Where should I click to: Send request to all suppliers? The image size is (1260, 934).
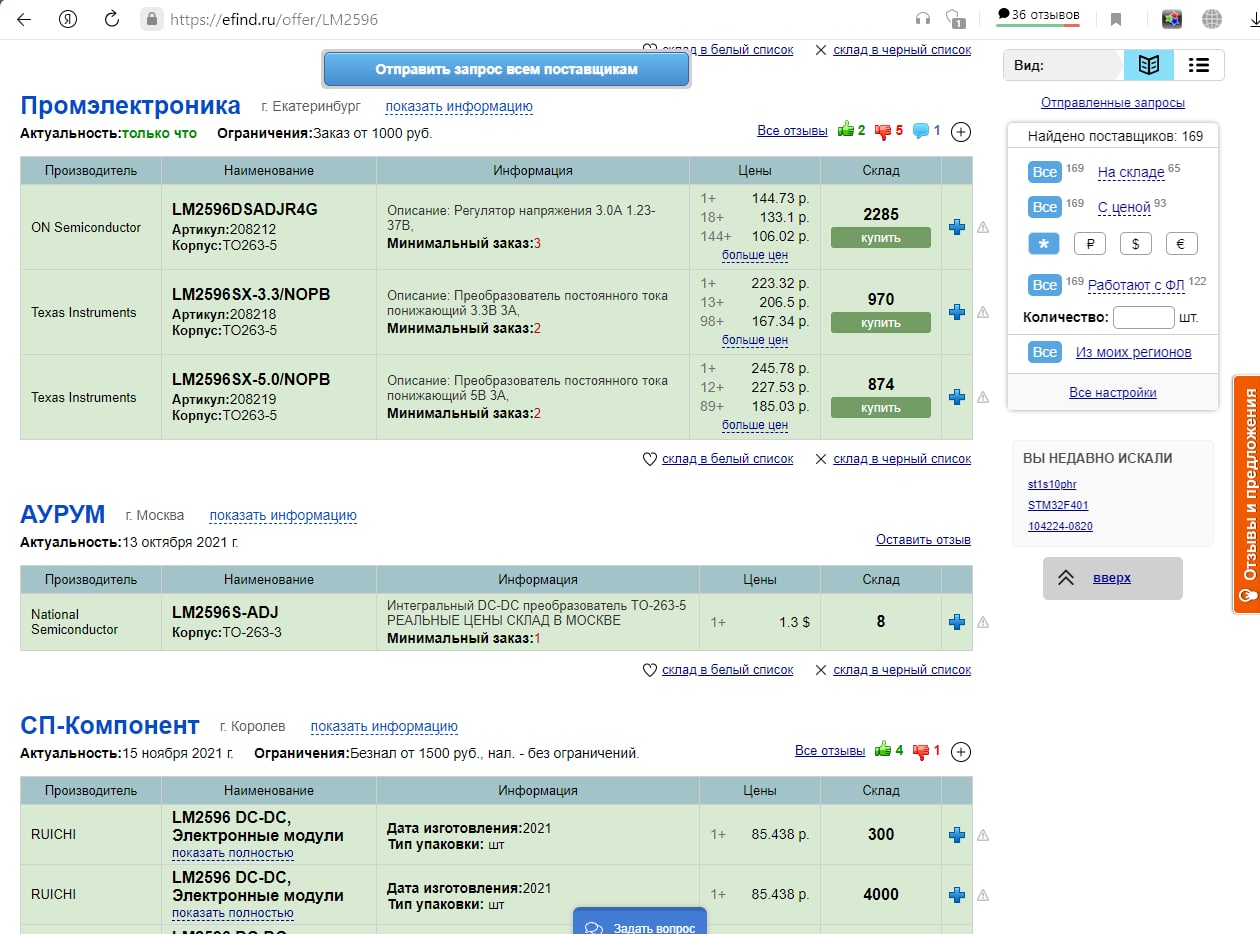click(506, 69)
